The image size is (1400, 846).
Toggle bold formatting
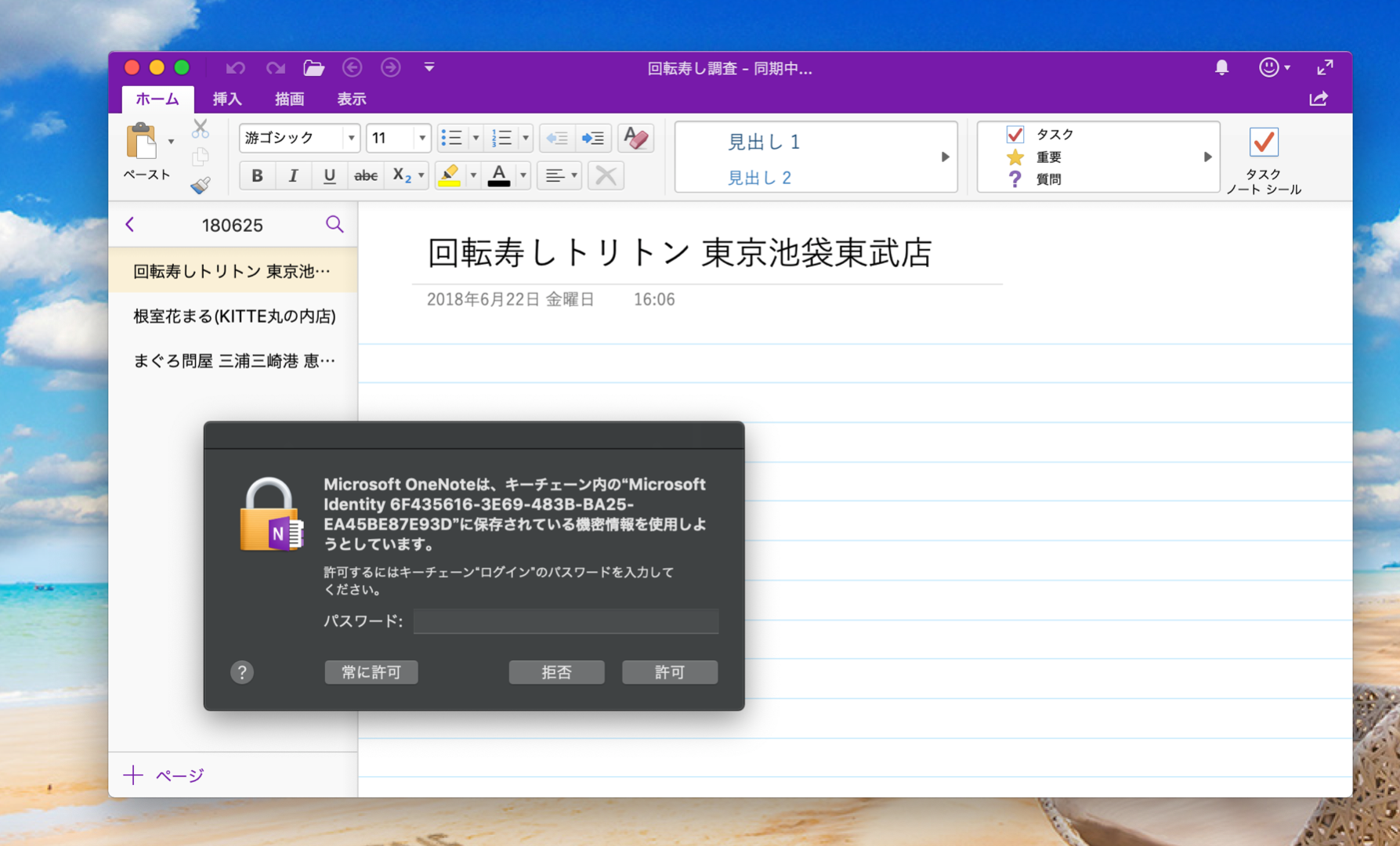257,175
